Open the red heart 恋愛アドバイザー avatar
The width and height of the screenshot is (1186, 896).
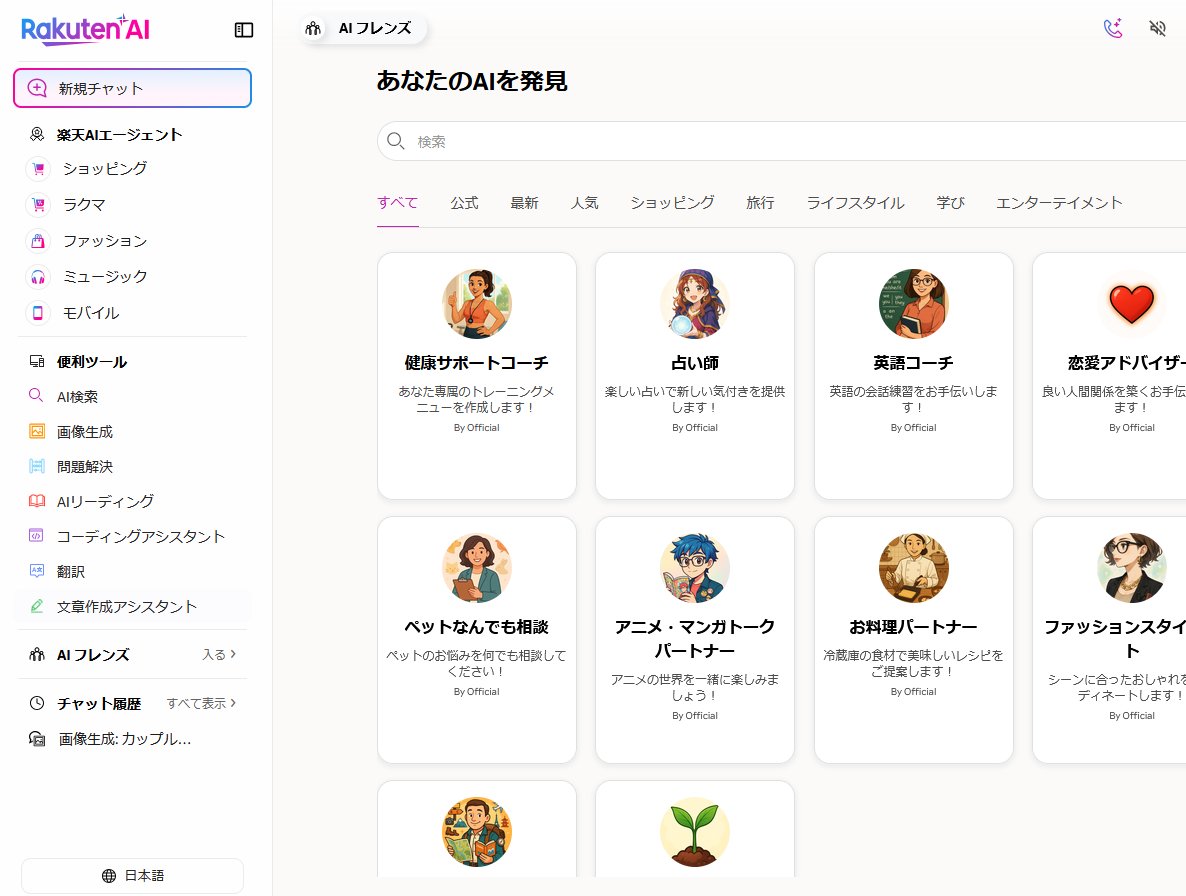pyautogui.click(x=1132, y=304)
